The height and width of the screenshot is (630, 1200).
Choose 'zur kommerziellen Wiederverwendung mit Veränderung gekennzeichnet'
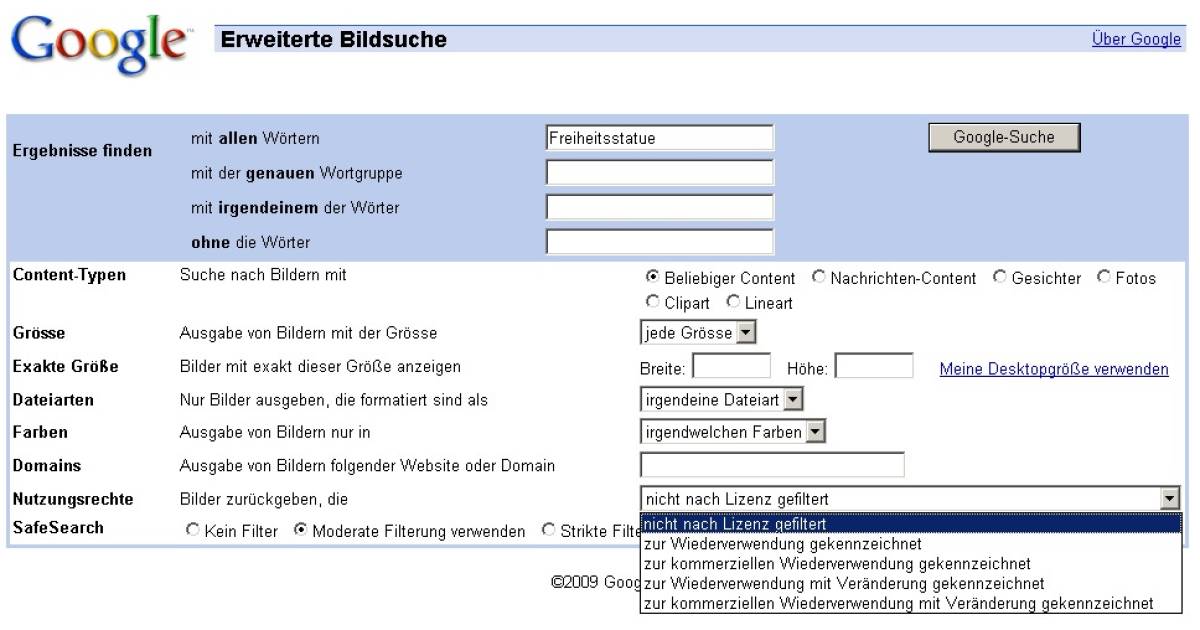coord(910,603)
